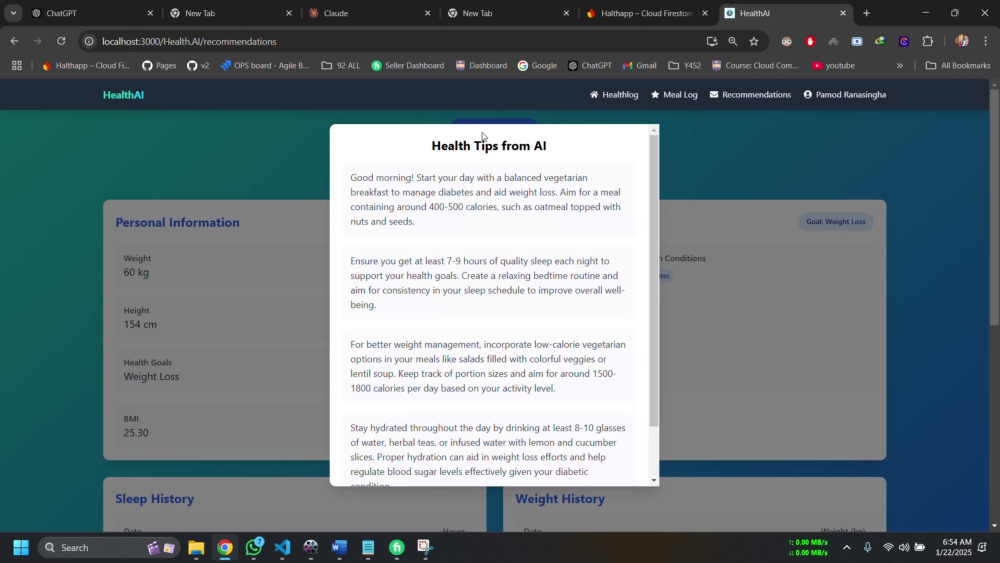Open the apps grid shortcut
The image size is (1000, 563).
pyautogui.click(x=17, y=66)
